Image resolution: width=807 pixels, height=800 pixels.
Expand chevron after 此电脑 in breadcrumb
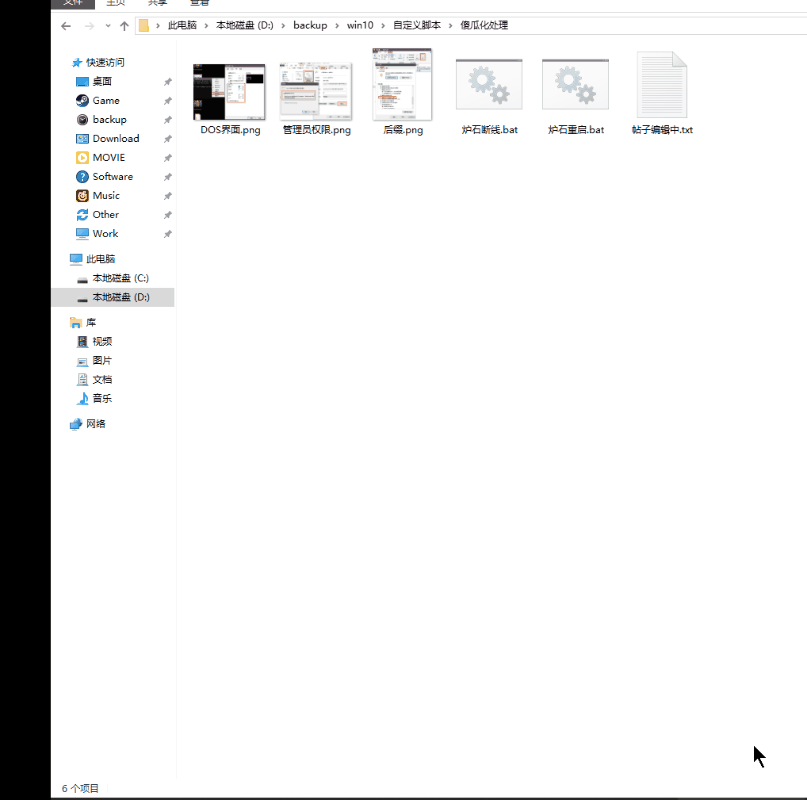[206, 26]
